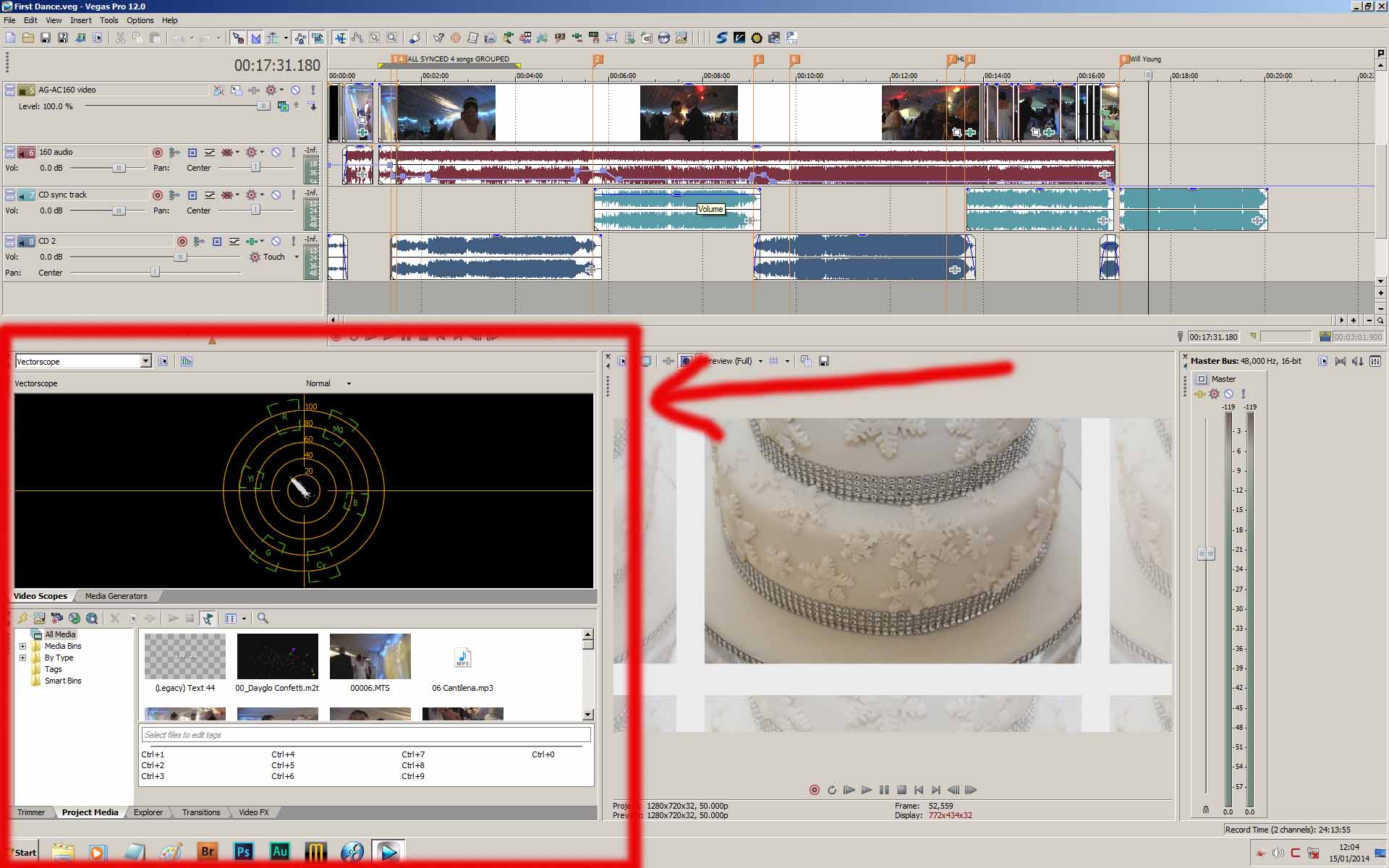
Task: Open track motion for the AG-AC160 video track
Action: point(237,90)
